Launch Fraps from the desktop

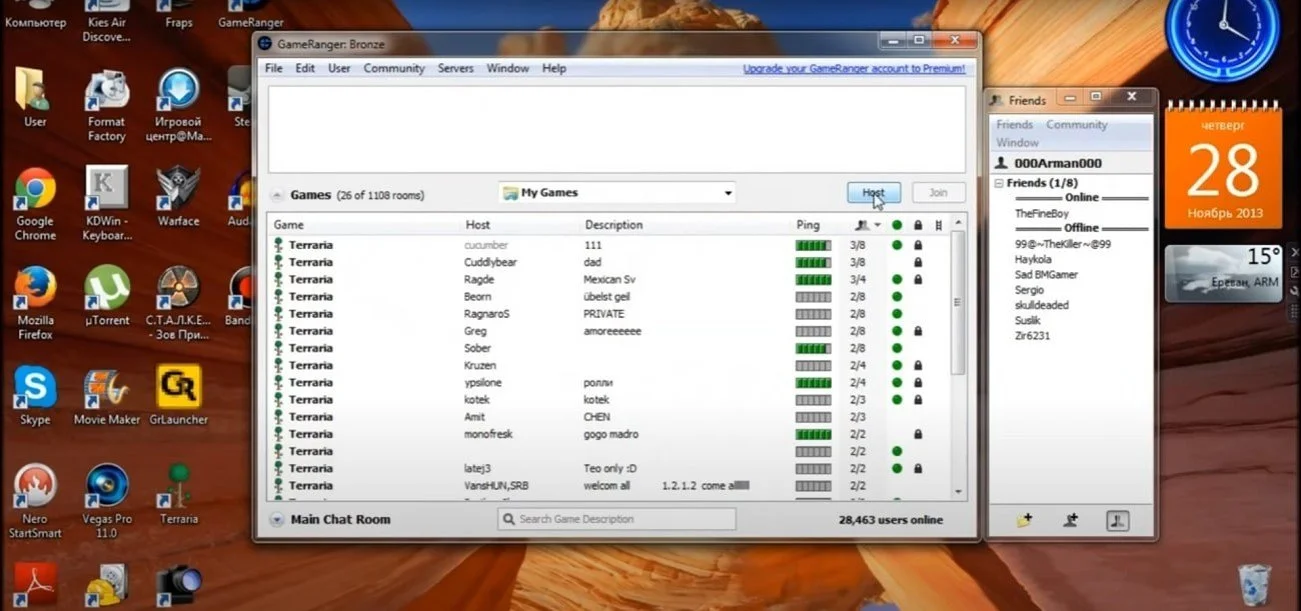(x=179, y=15)
